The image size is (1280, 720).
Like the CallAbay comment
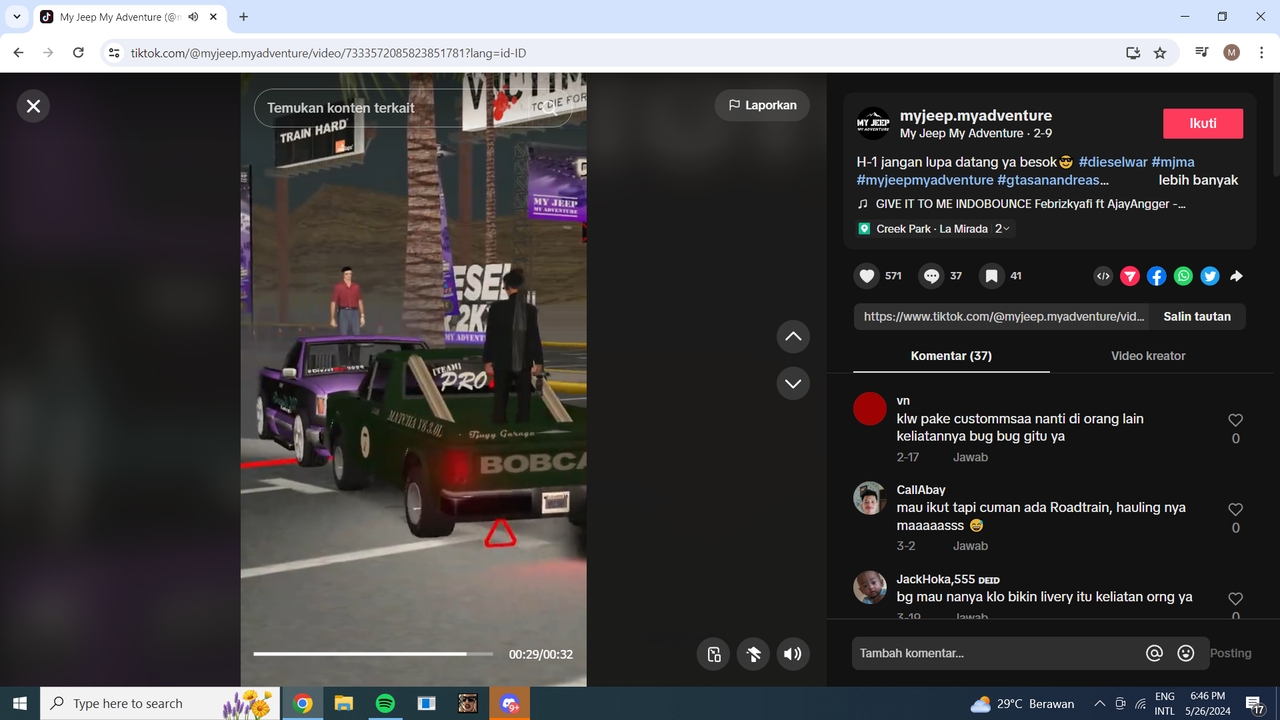pos(1235,510)
